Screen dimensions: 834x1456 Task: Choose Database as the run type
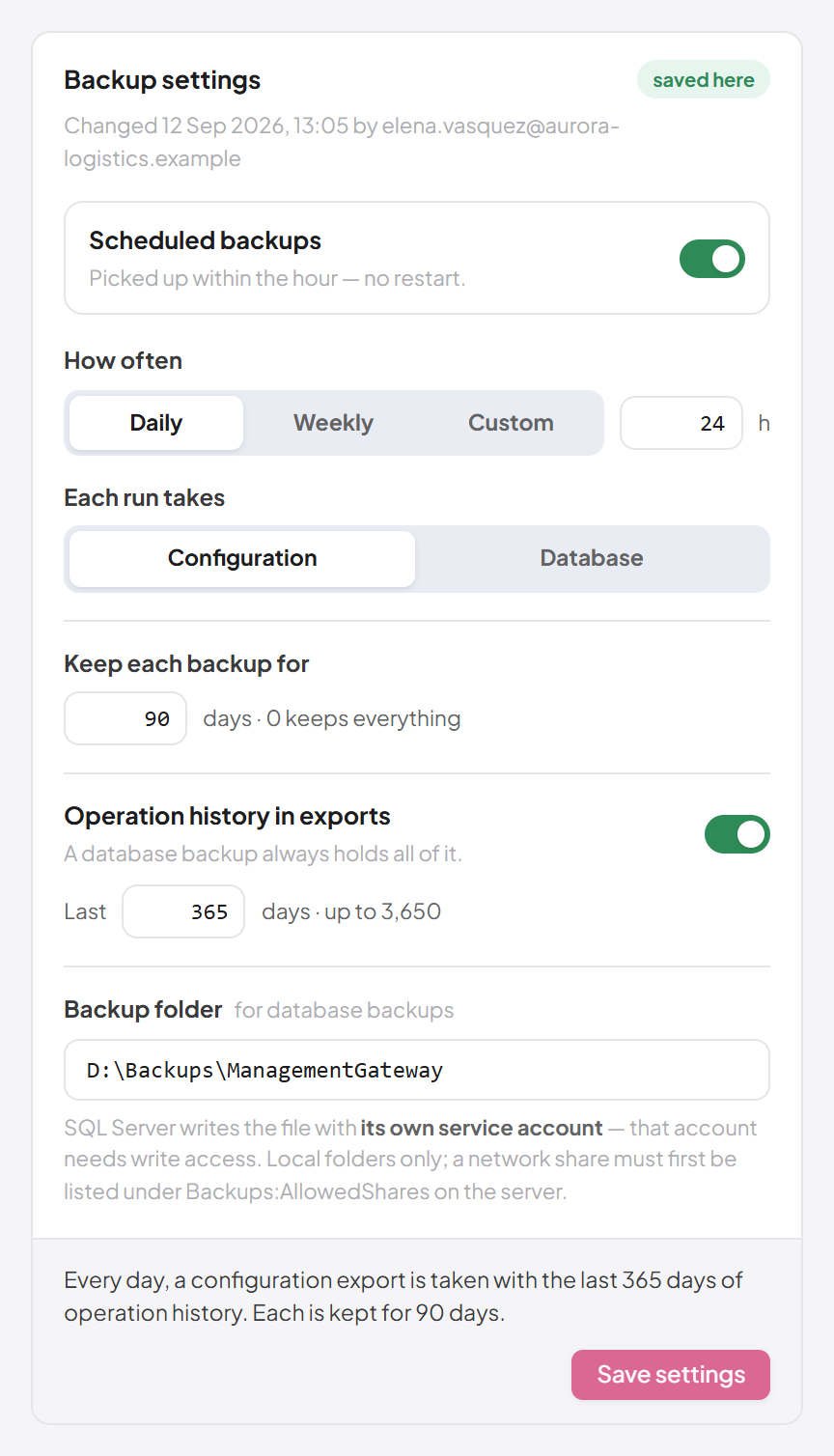click(592, 558)
